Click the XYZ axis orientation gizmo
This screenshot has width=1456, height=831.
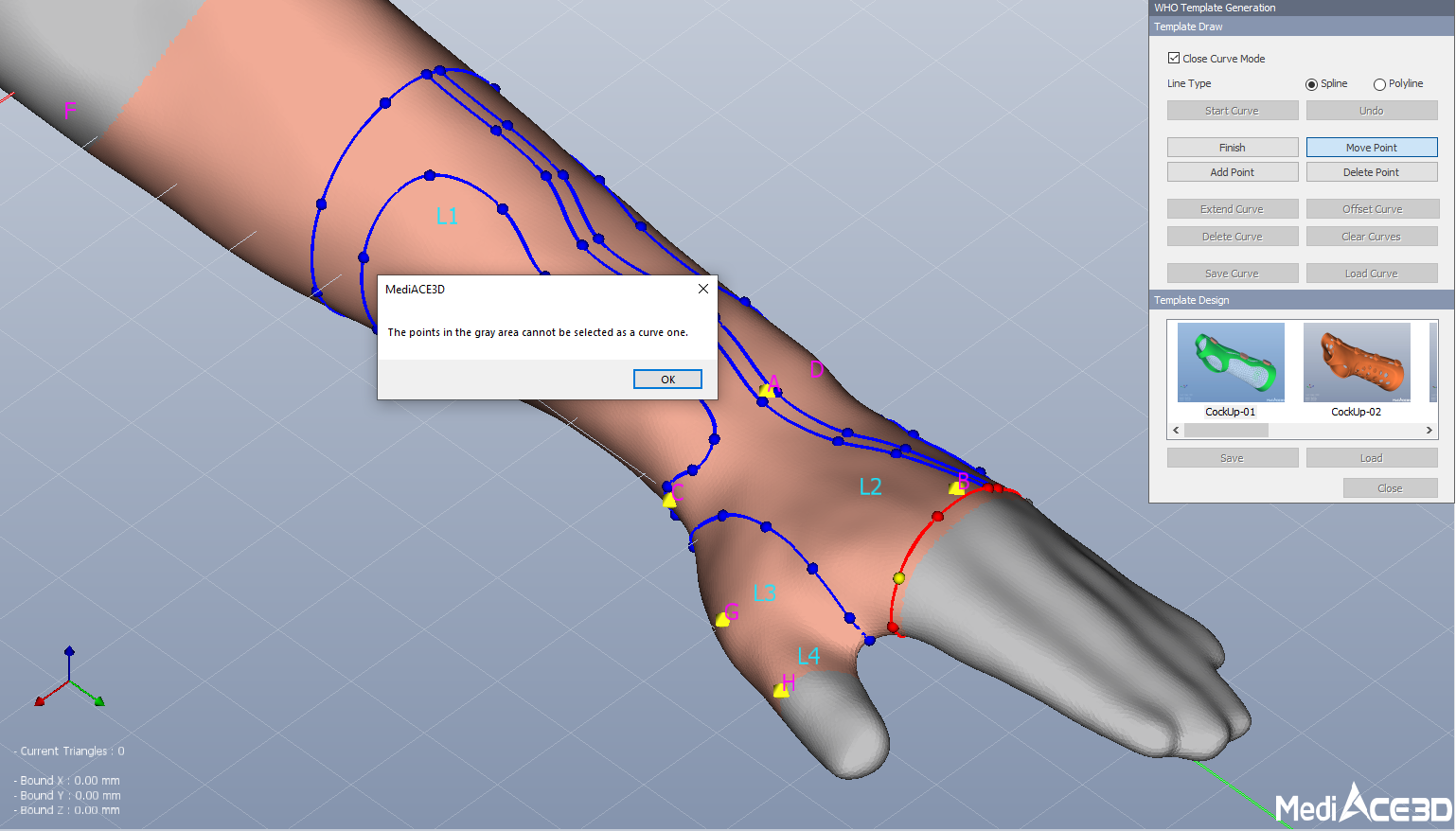69,680
